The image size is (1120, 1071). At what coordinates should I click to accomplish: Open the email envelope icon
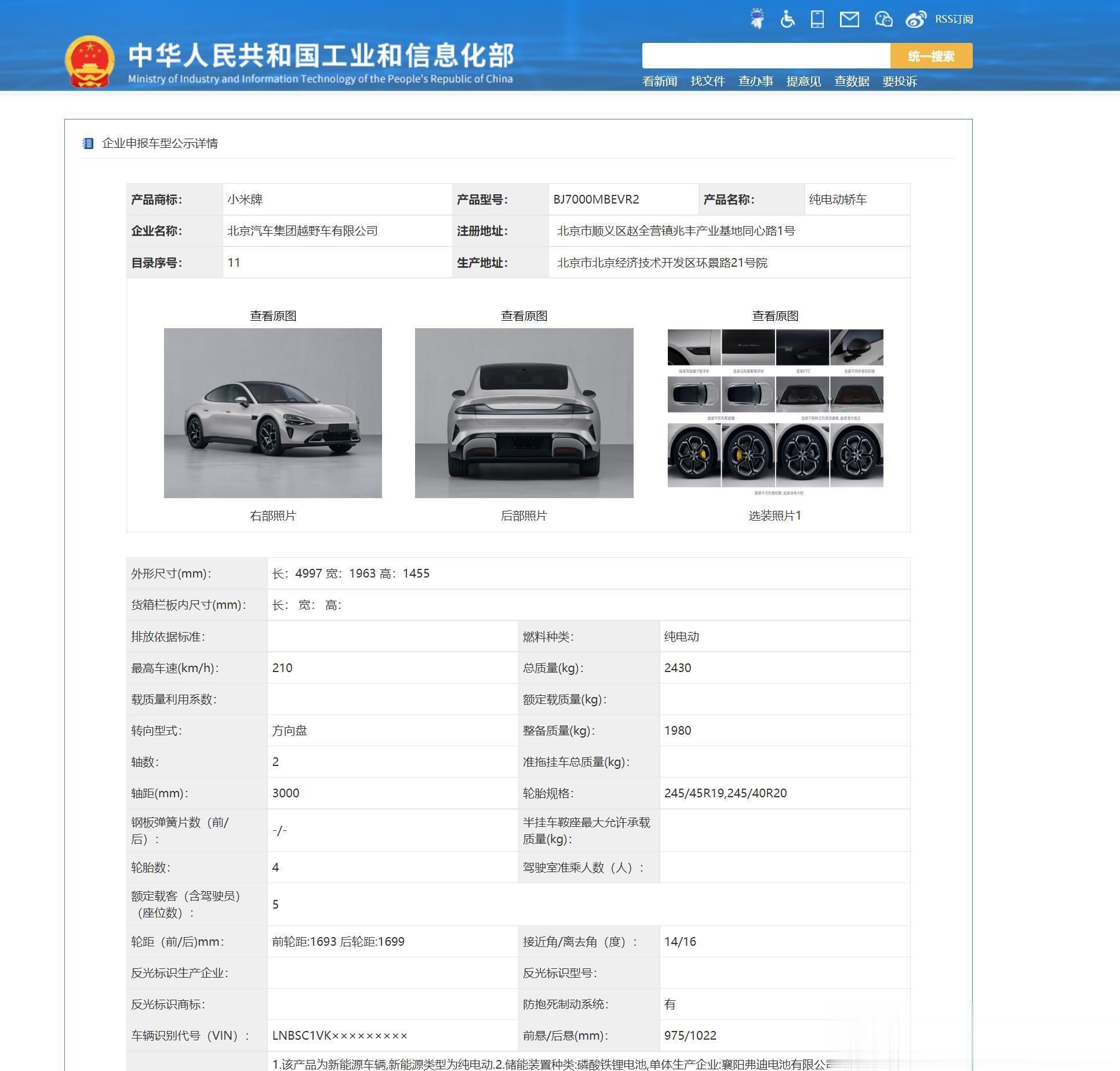[849, 20]
